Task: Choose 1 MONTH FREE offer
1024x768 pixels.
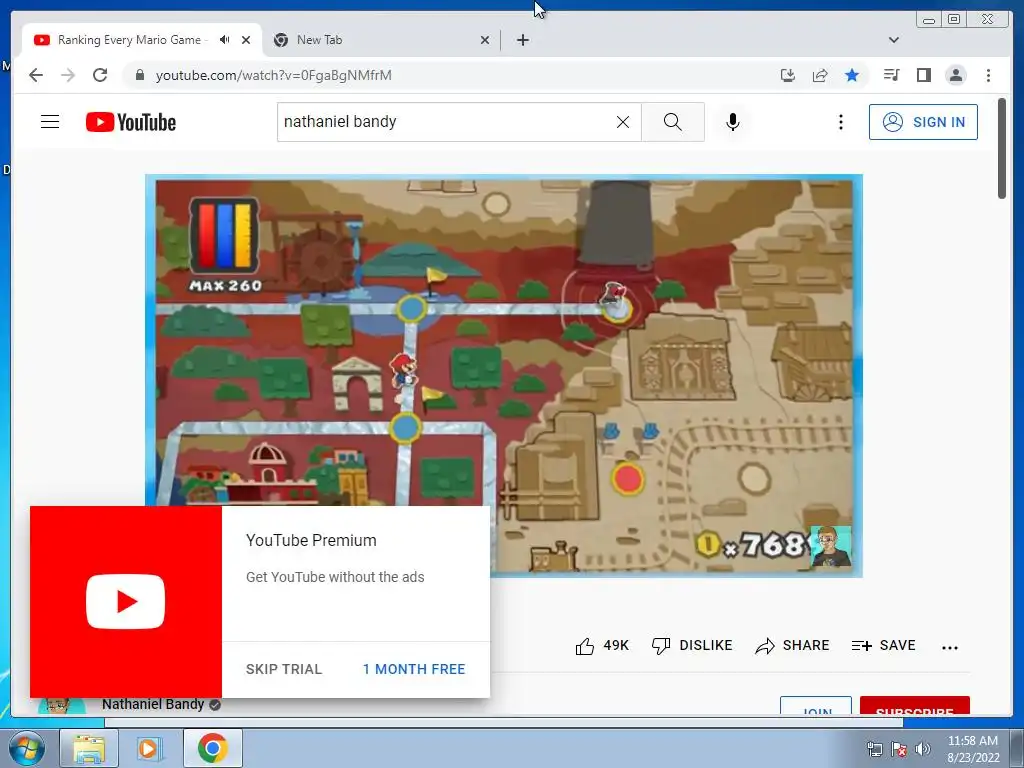Action: tap(414, 669)
